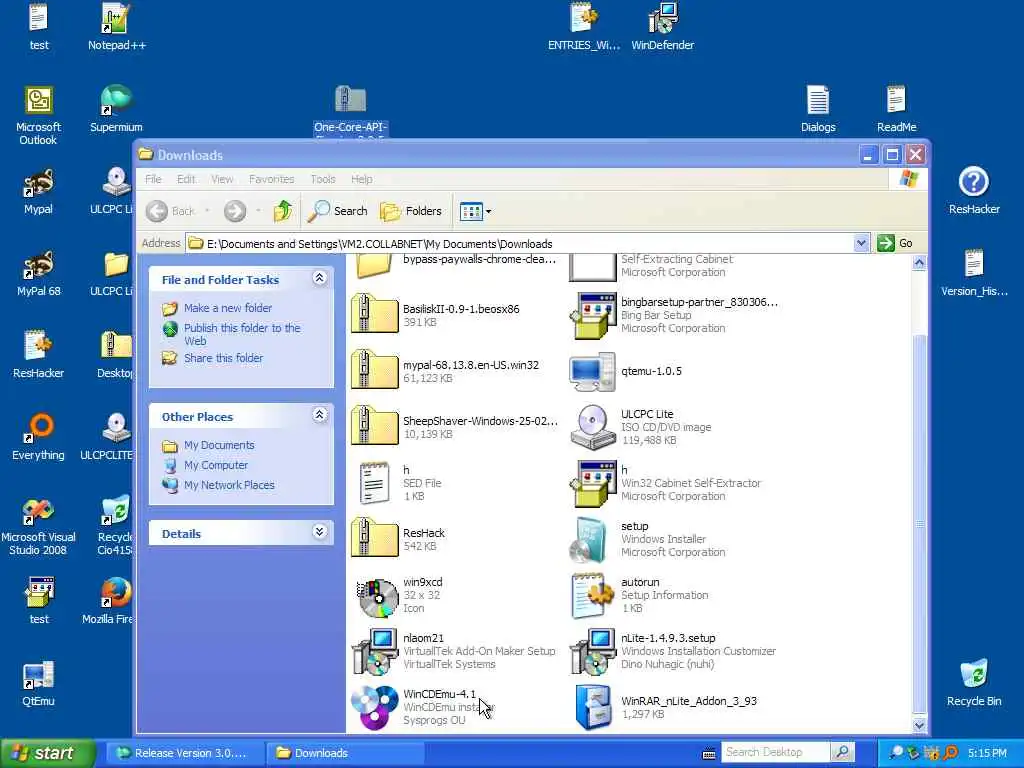
Task: Select the WinDefender desktop icon
Action: pos(662,26)
